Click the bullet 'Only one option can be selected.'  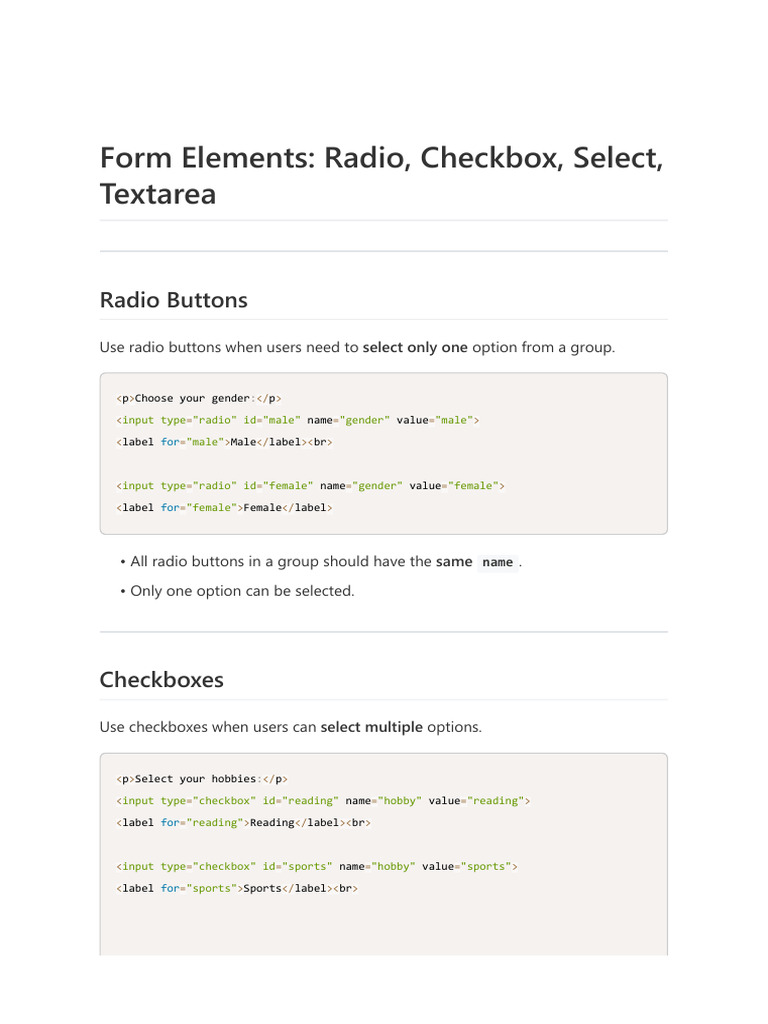pyautogui.click(x=242, y=591)
